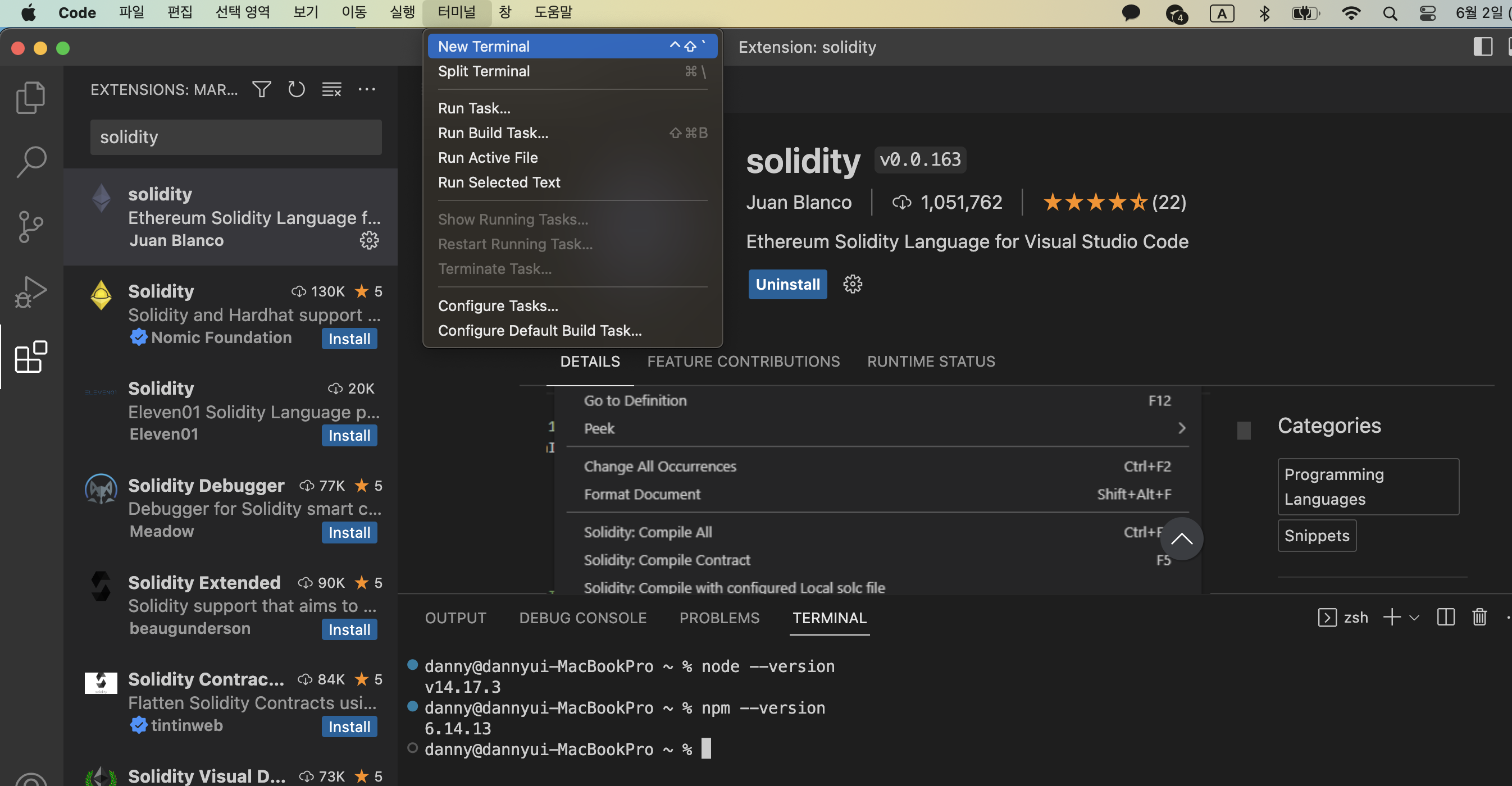Open the Run and Debug view

[x=30, y=291]
